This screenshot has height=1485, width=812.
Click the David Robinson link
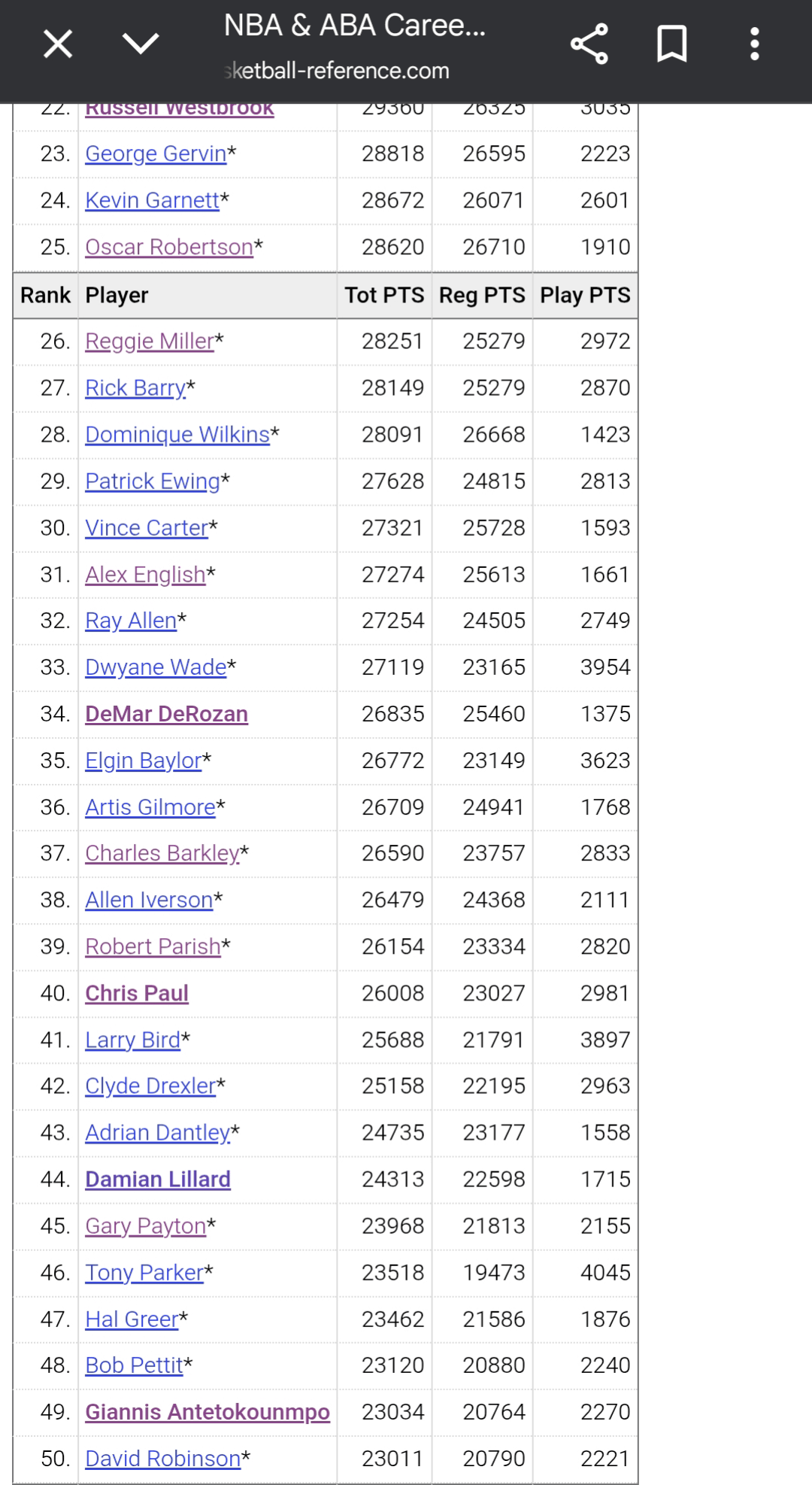pyautogui.click(x=163, y=1459)
